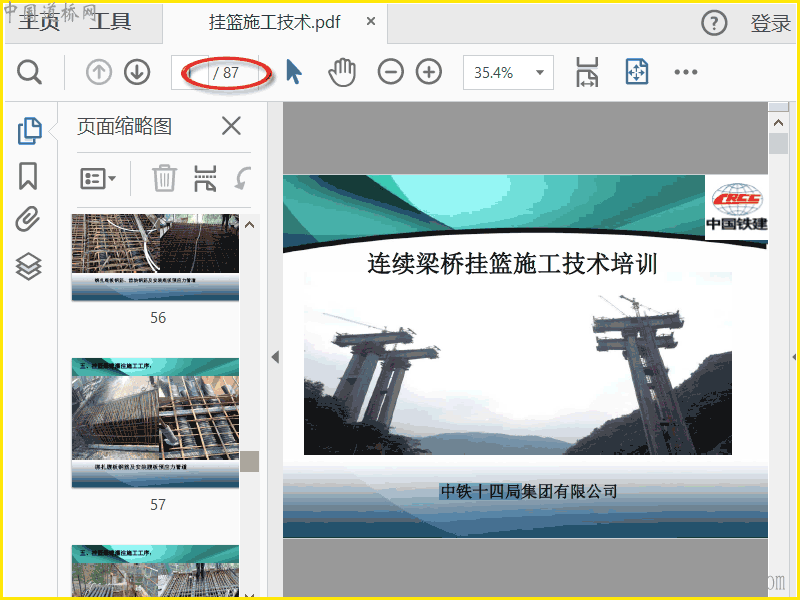Select the partially visible page 58 thumbnail
800x600 pixels.
coord(155,570)
